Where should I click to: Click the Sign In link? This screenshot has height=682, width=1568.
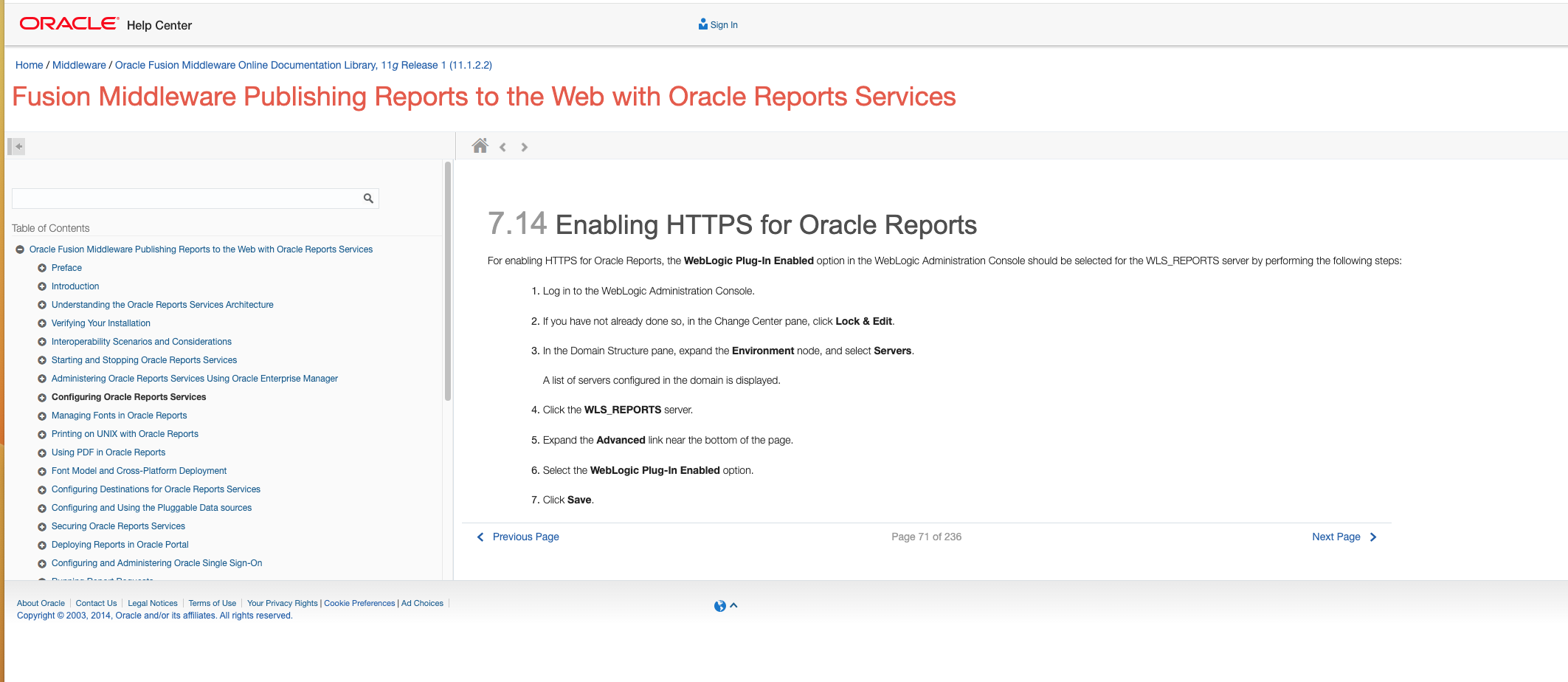tap(724, 25)
